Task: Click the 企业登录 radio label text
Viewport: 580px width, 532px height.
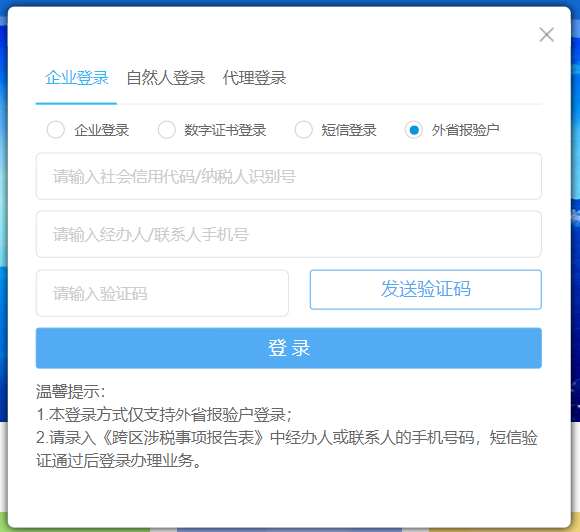Action: tap(101, 130)
